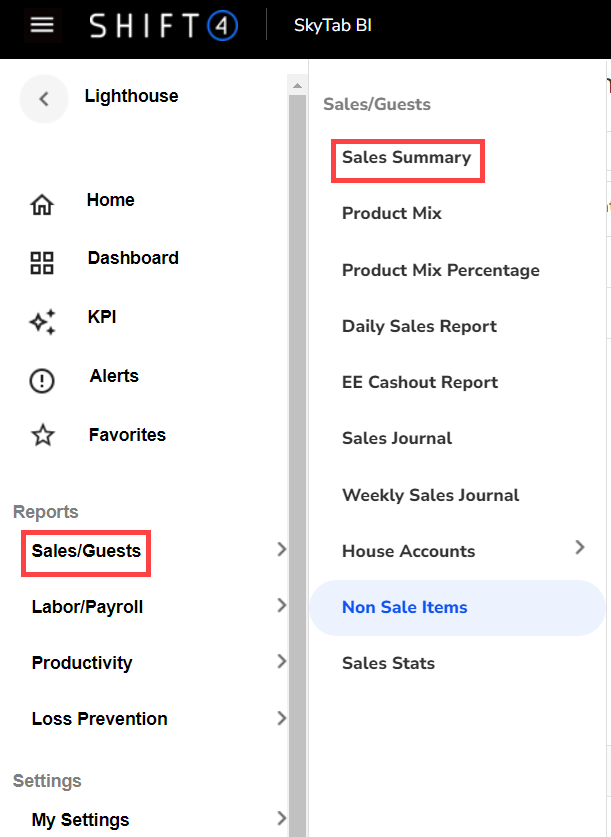This screenshot has height=837, width=611.
Task: Select the KPI sparkle icon
Action: coord(42,322)
